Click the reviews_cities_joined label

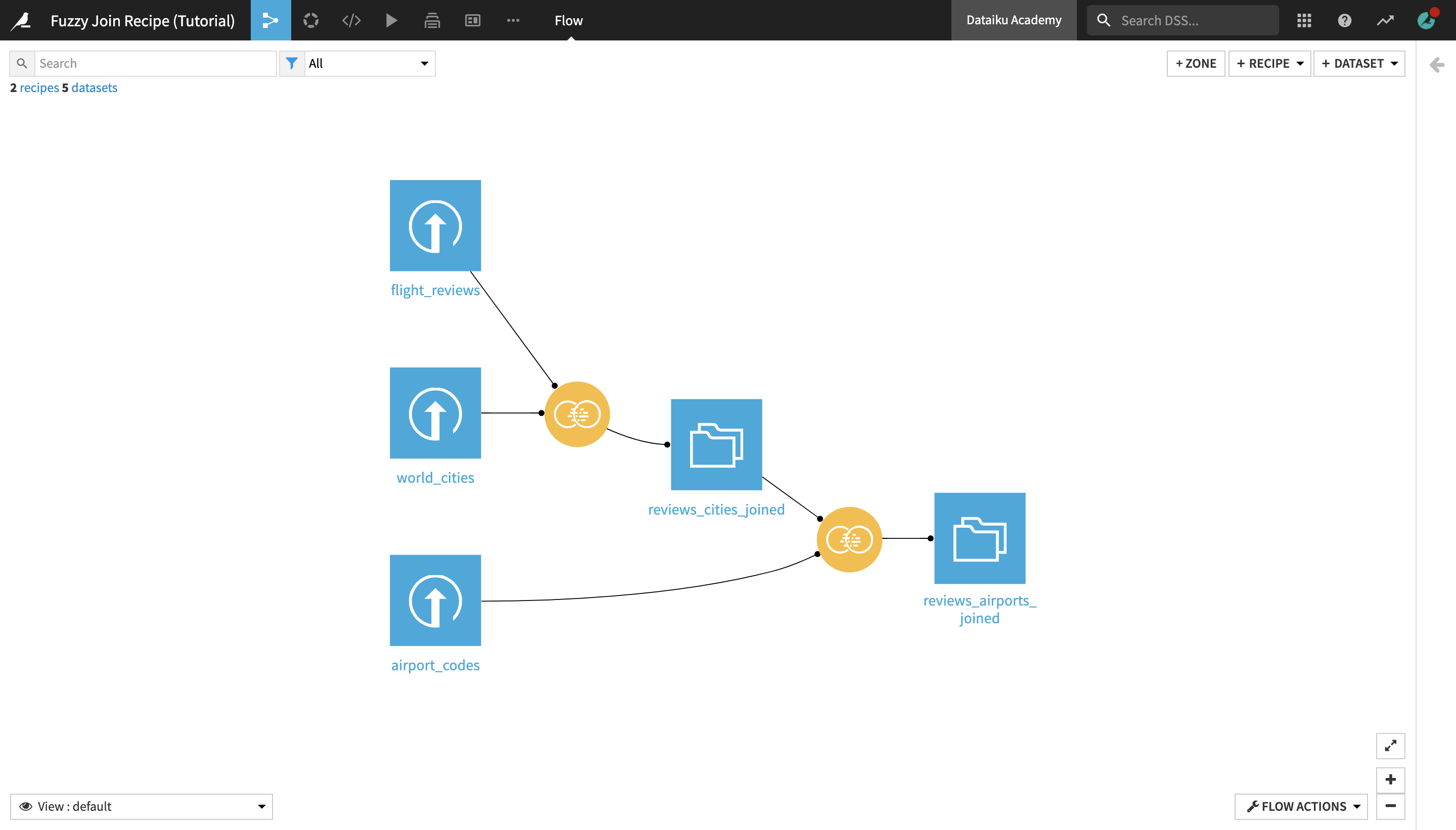(716, 510)
